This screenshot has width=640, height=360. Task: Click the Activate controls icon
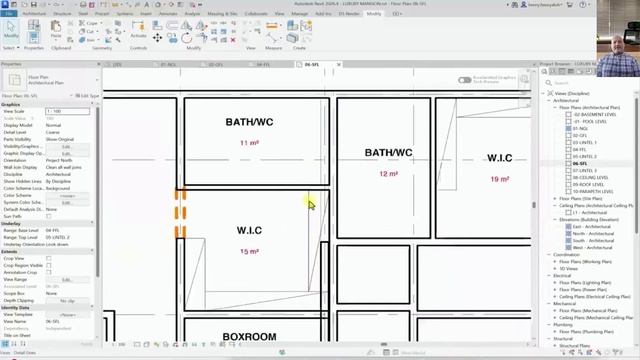[x=138, y=29]
